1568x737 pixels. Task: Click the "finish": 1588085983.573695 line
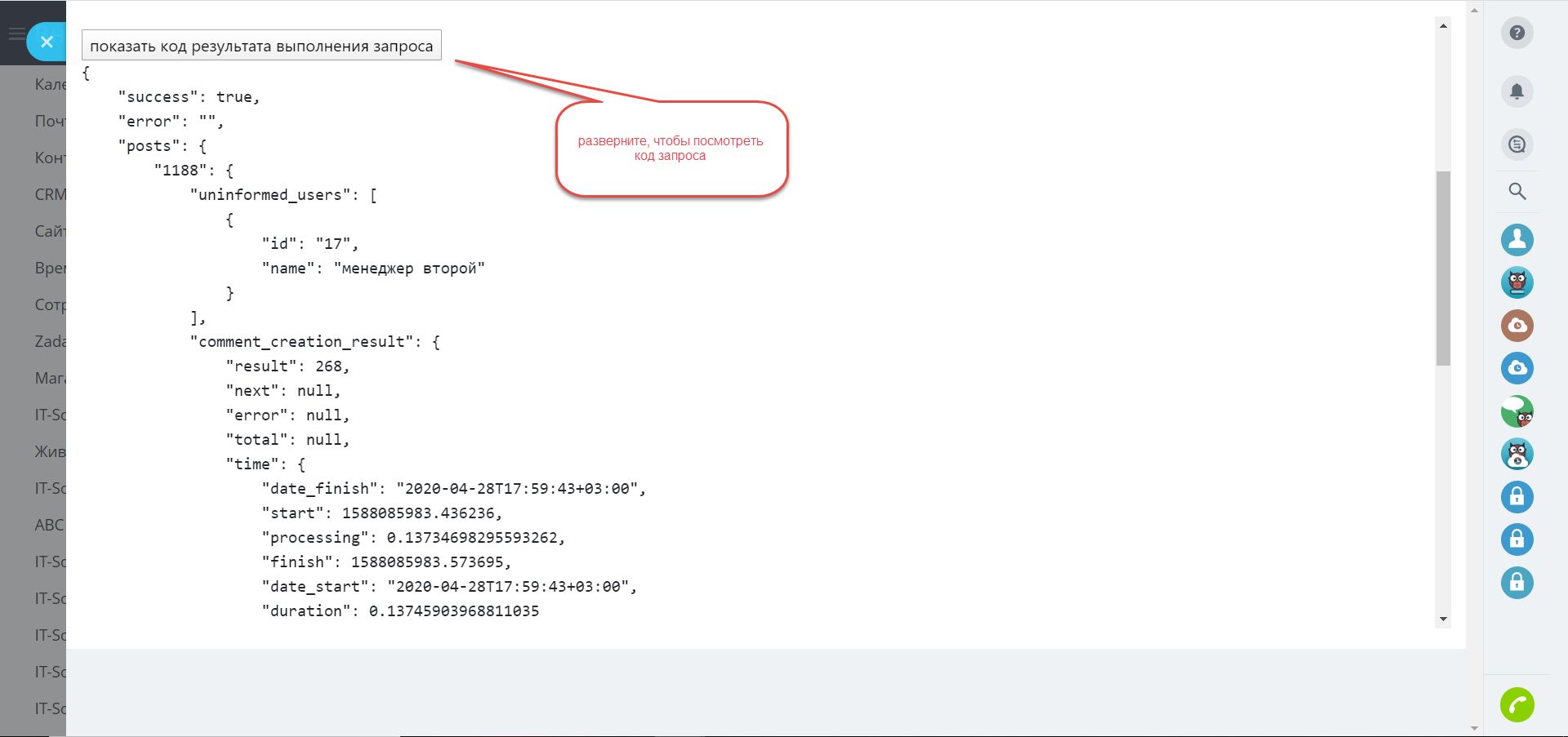pos(386,562)
